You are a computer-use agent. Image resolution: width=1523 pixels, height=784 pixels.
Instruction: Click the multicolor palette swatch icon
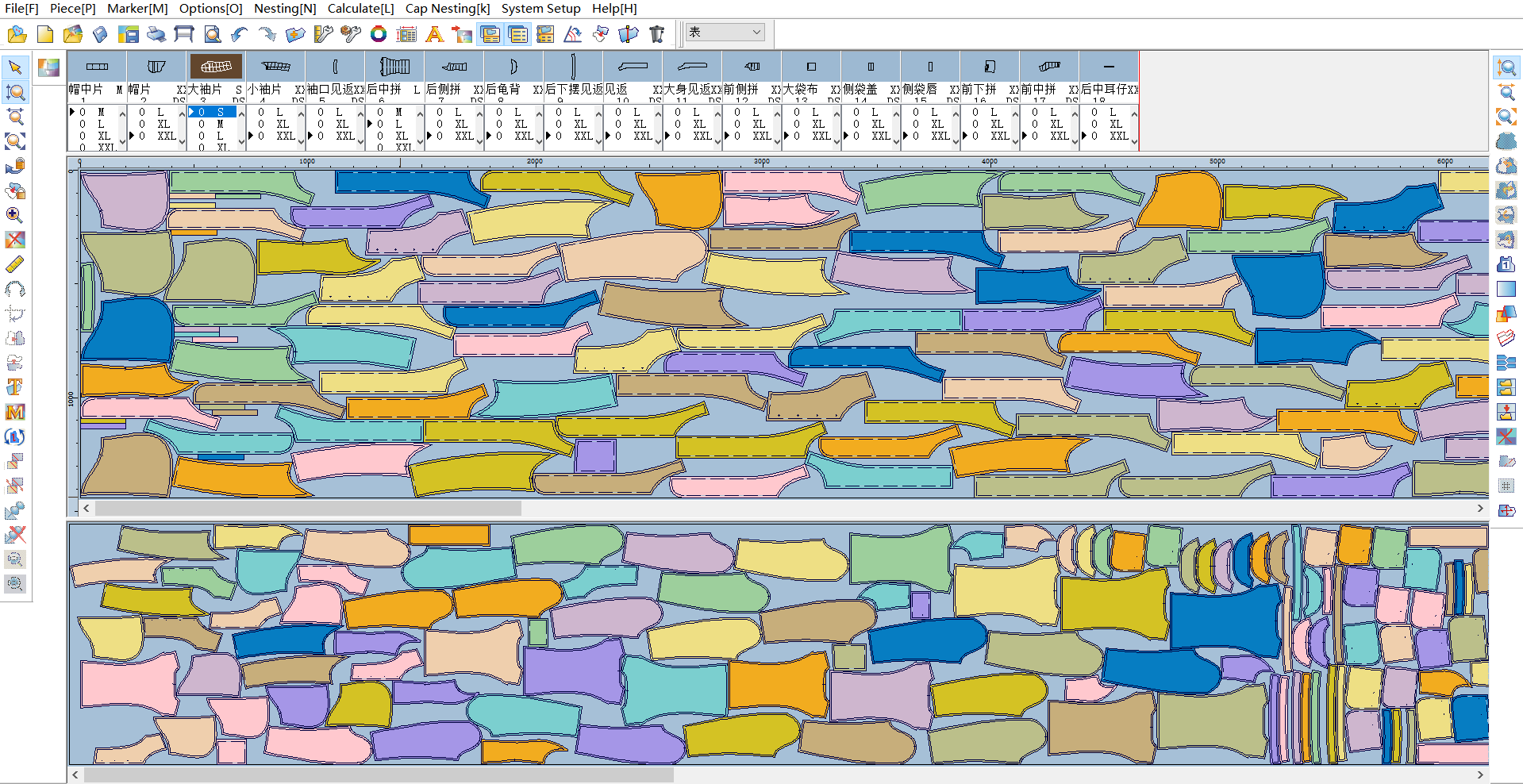click(48, 67)
